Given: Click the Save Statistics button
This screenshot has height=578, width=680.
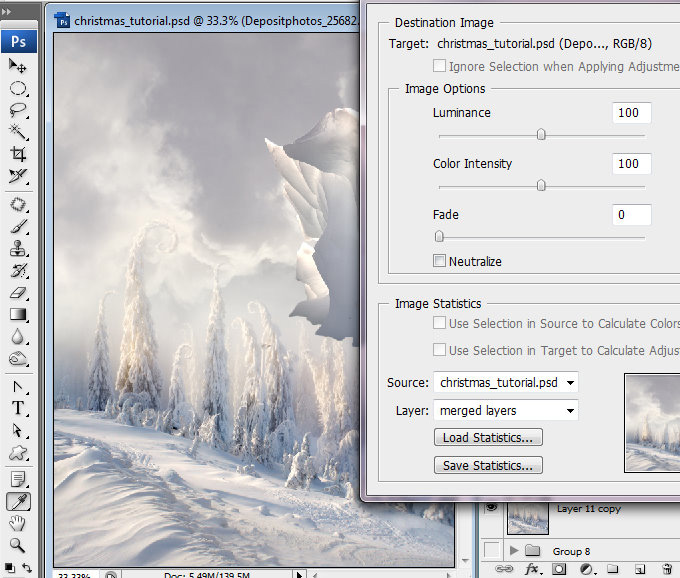Looking at the screenshot, I should coord(488,465).
